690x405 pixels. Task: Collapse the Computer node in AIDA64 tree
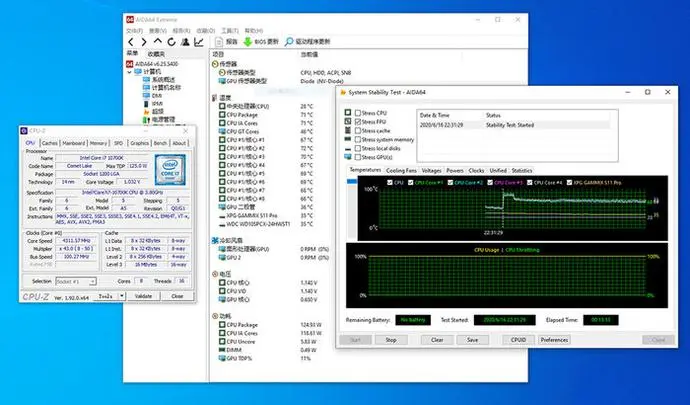pos(129,72)
